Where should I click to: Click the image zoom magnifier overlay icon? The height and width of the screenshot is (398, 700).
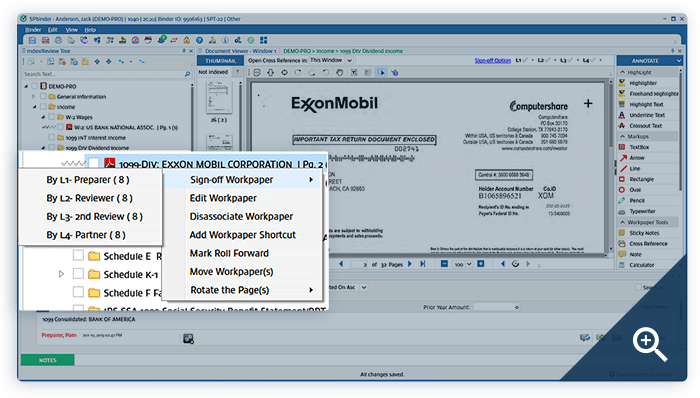650,344
